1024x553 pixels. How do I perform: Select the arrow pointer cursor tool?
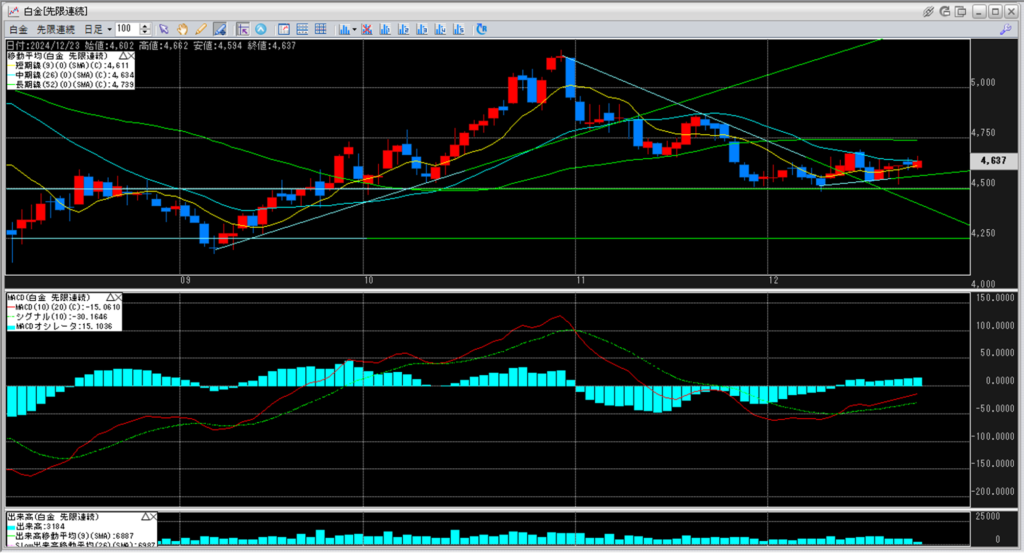[165, 30]
